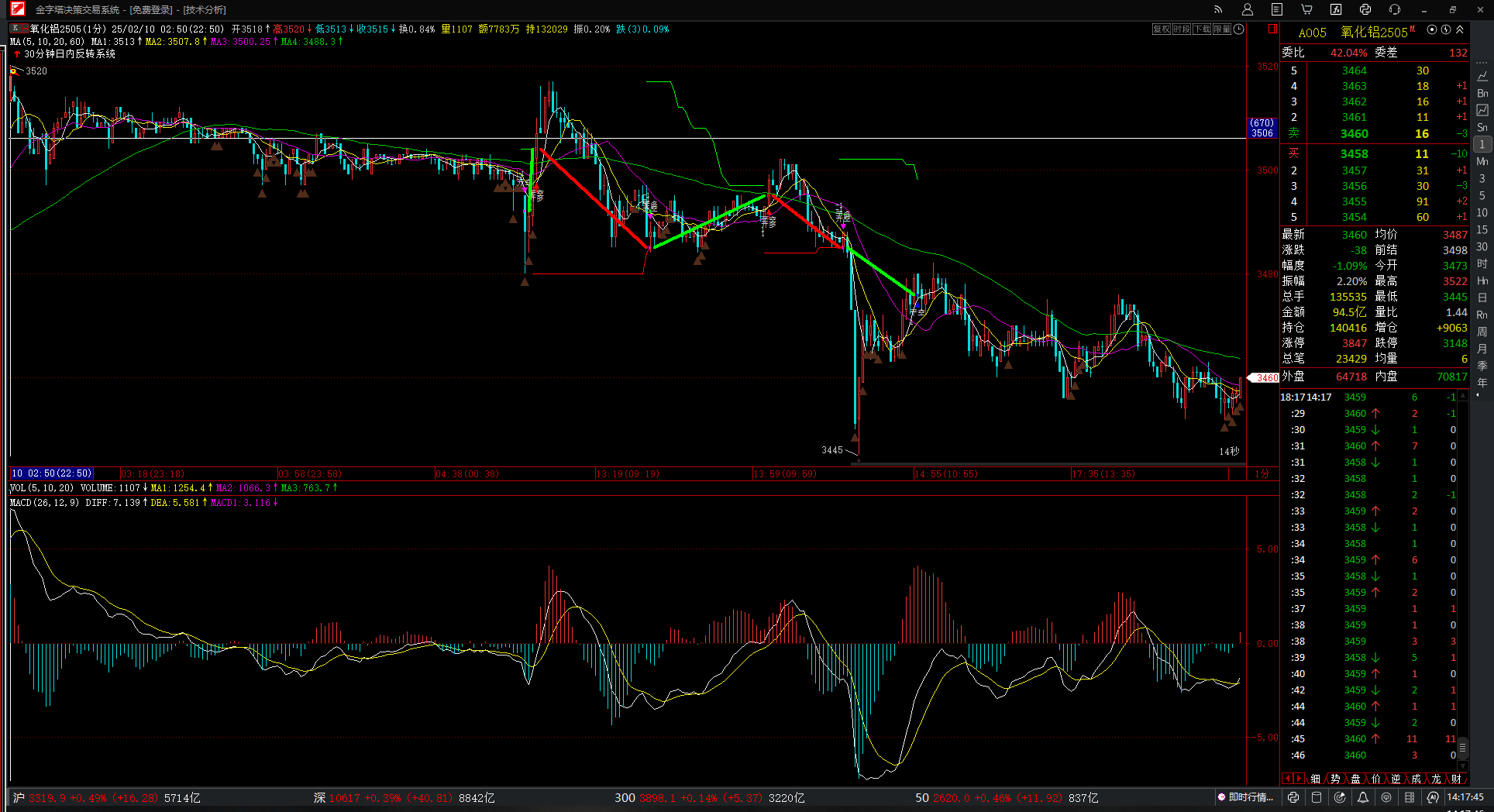
Task: Click the left red arrow beside tab 细
Action: (x=1287, y=779)
